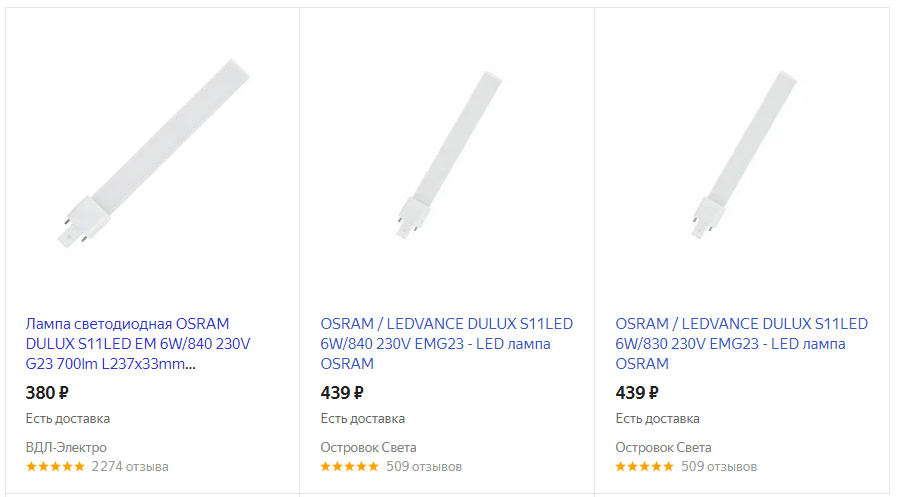Click star rating in the 6W/830 EMG23 card
This screenshot has width=901, height=497.
coord(645,467)
